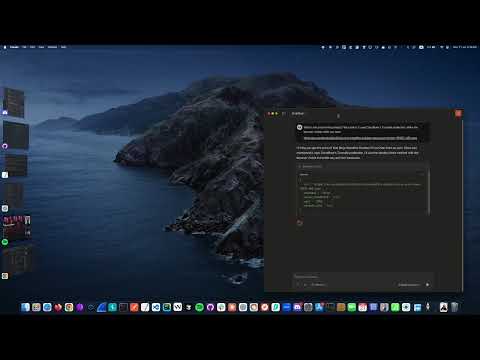
Task: Open the Calendar app from the Dock
Action: click(x=363, y=307)
